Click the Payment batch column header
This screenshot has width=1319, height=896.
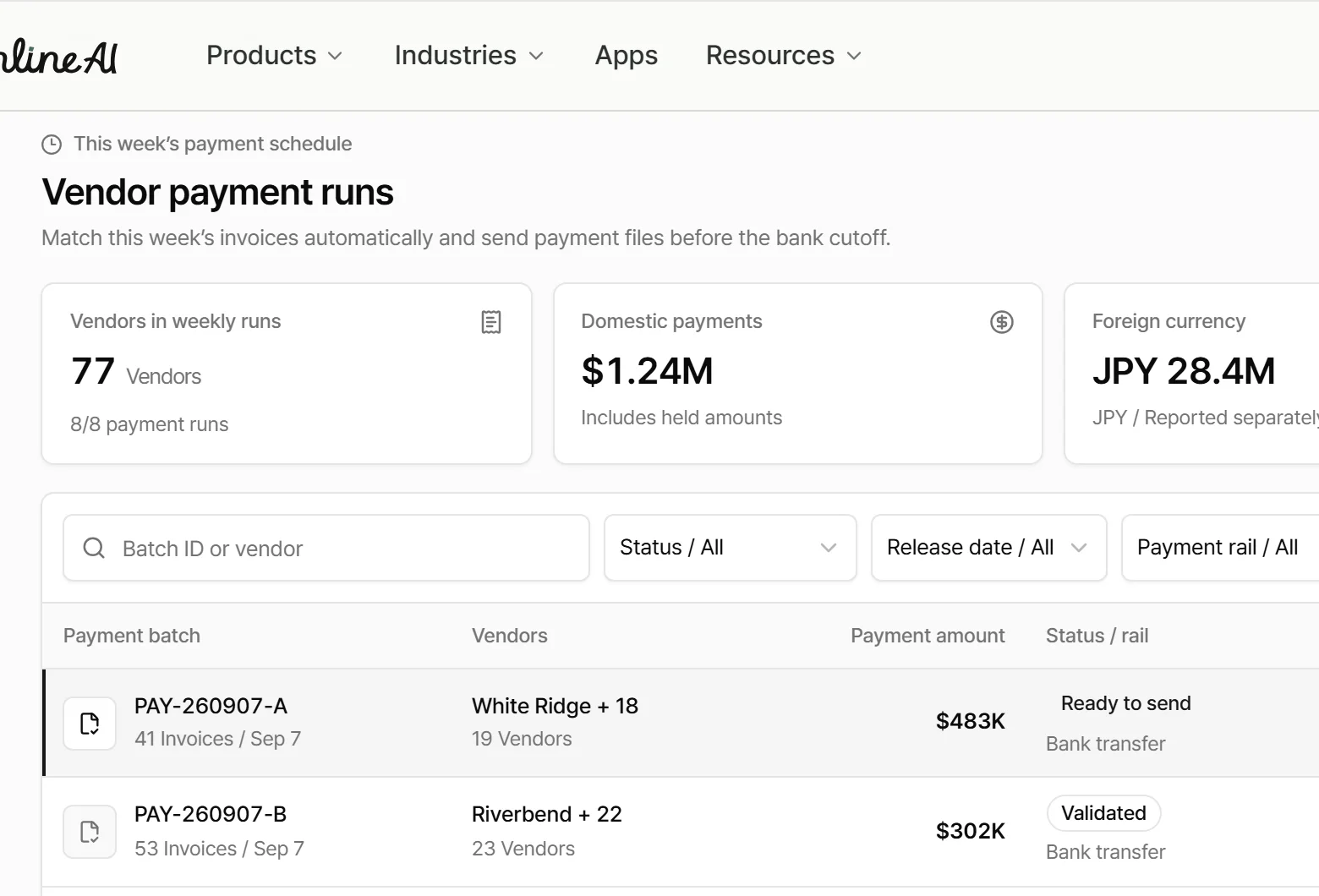(x=132, y=636)
